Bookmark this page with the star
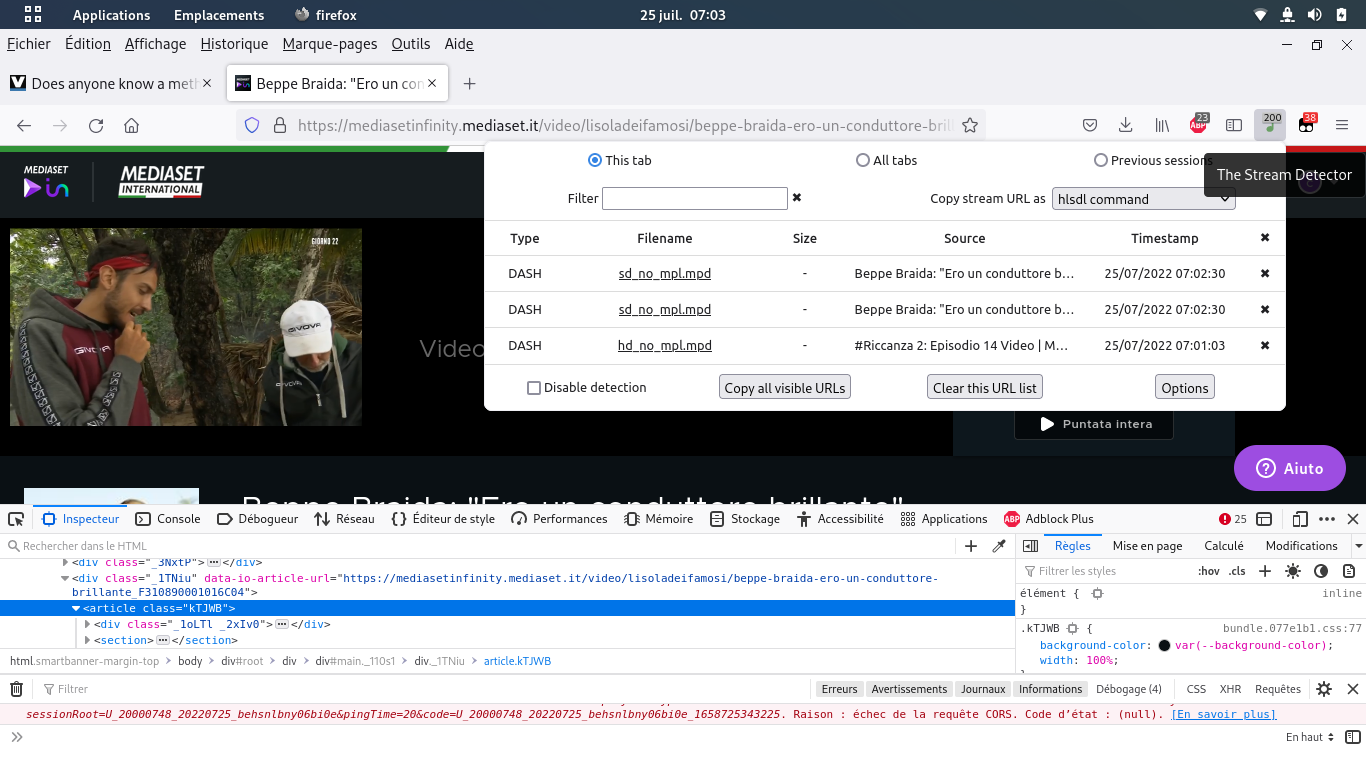The image size is (1366, 768). pos(969,125)
